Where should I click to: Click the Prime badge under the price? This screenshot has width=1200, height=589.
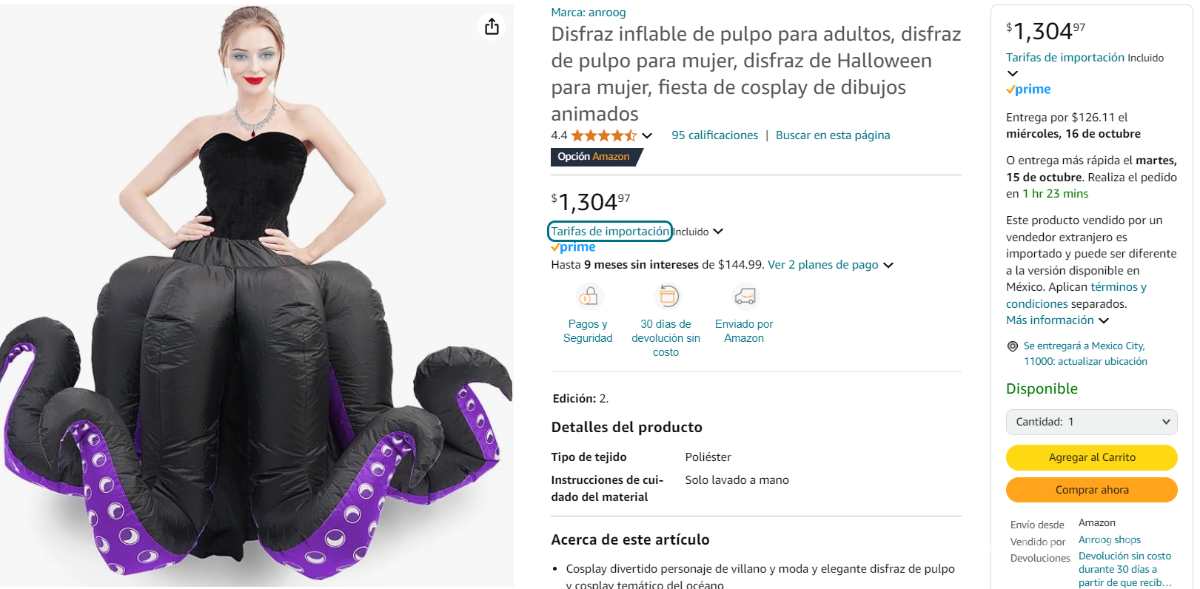[574, 246]
